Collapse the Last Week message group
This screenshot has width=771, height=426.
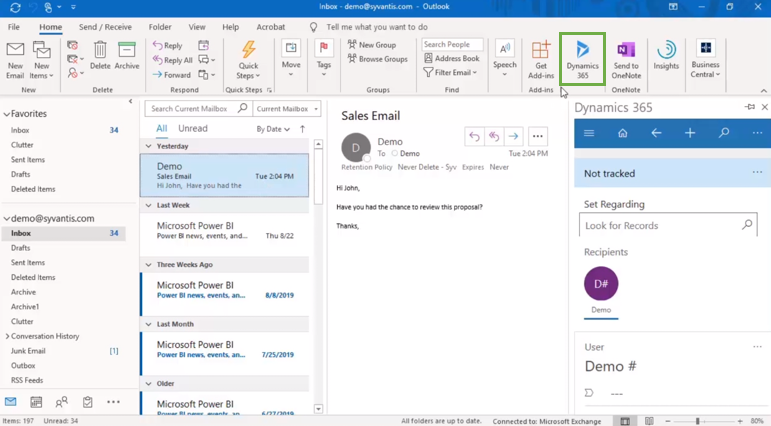[148, 205]
